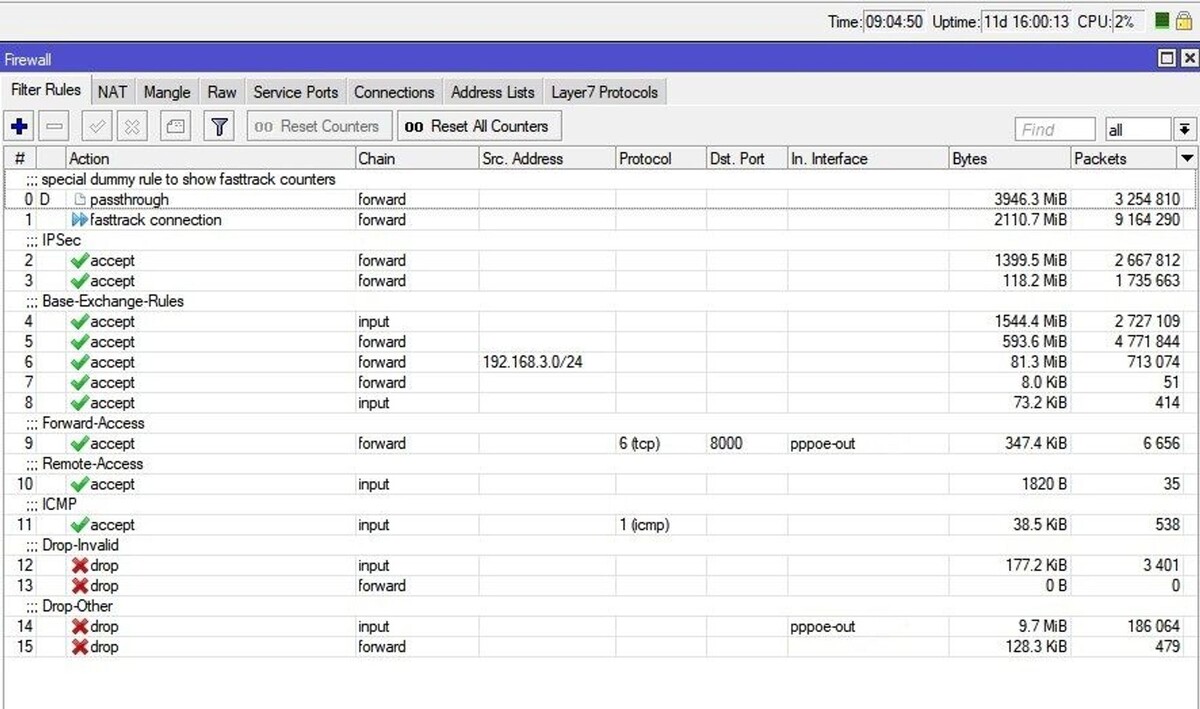Open the dropdown at far right of filter row

(1188, 128)
